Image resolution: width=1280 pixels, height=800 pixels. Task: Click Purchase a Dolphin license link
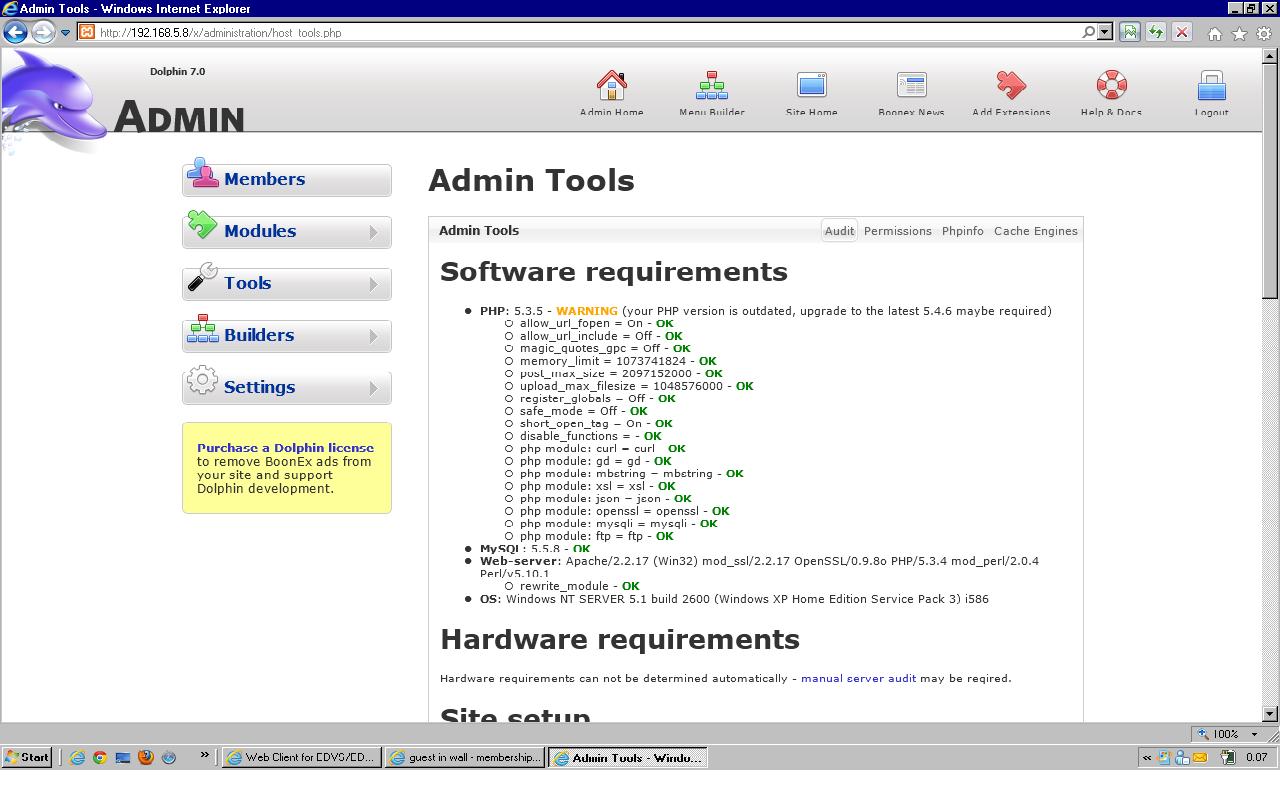coord(285,448)
